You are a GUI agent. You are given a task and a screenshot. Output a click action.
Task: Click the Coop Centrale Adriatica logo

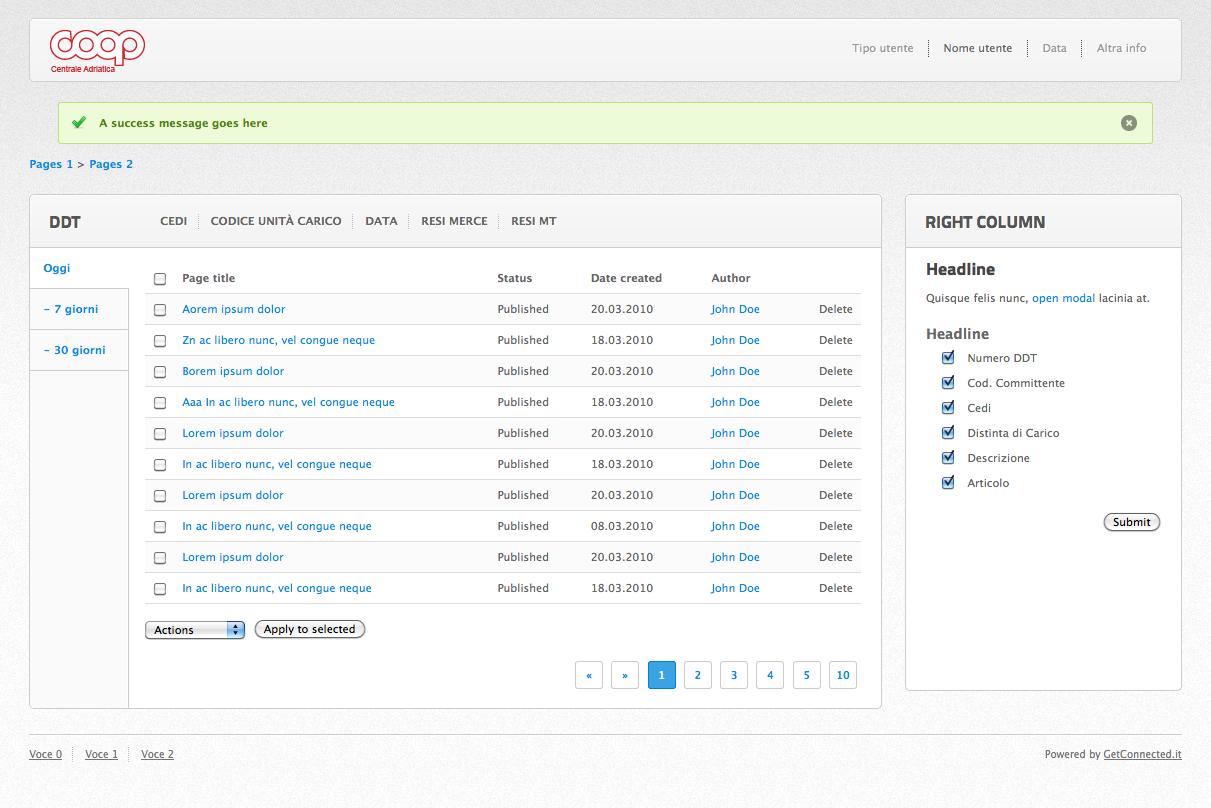(x=97, y=50)
